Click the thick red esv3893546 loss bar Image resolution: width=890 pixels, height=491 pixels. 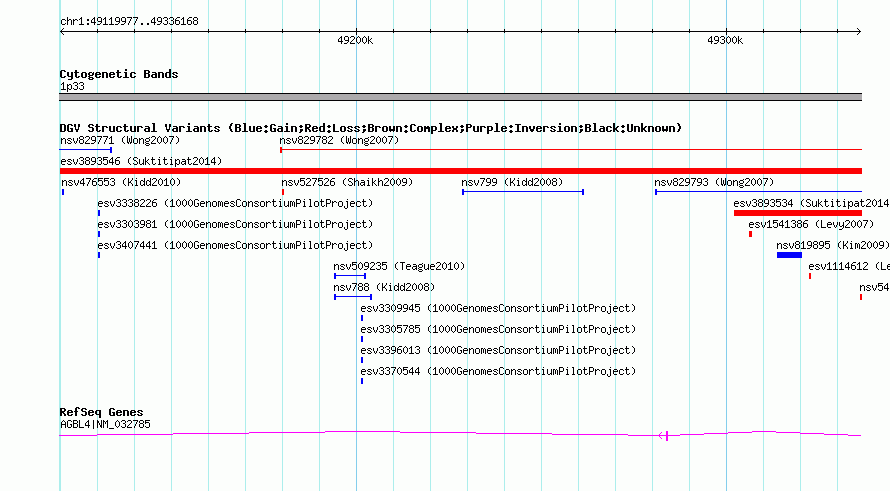pos(460,171)
